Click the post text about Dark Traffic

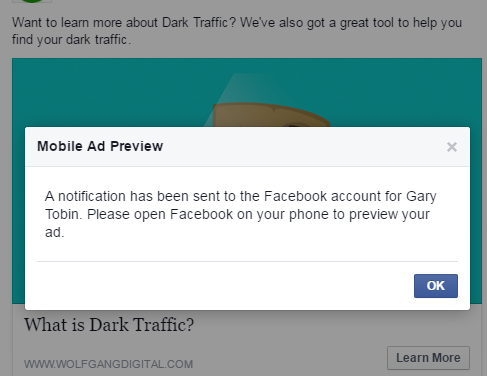coord(237,31)
